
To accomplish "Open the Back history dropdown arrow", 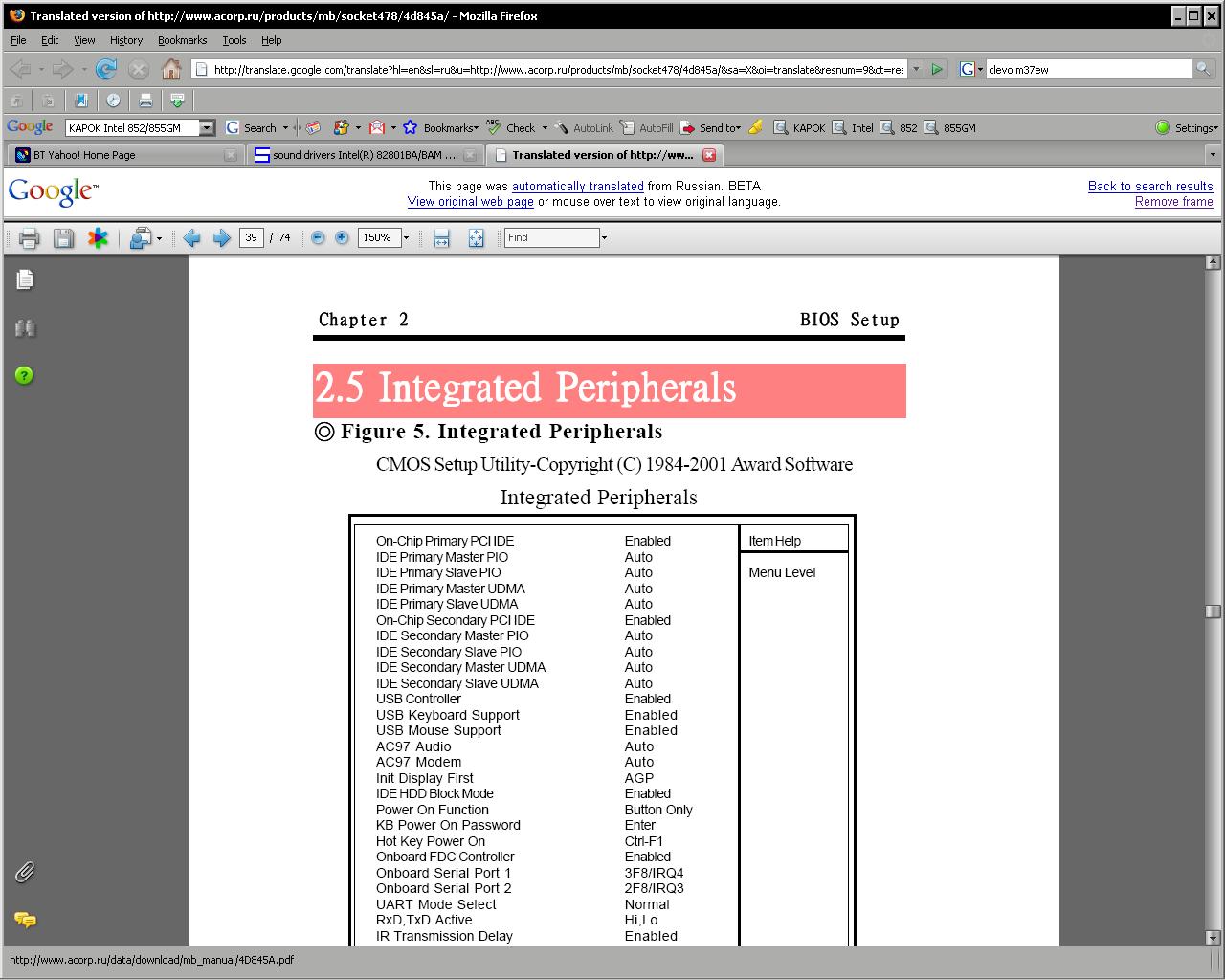I will [x=41, y=69].
